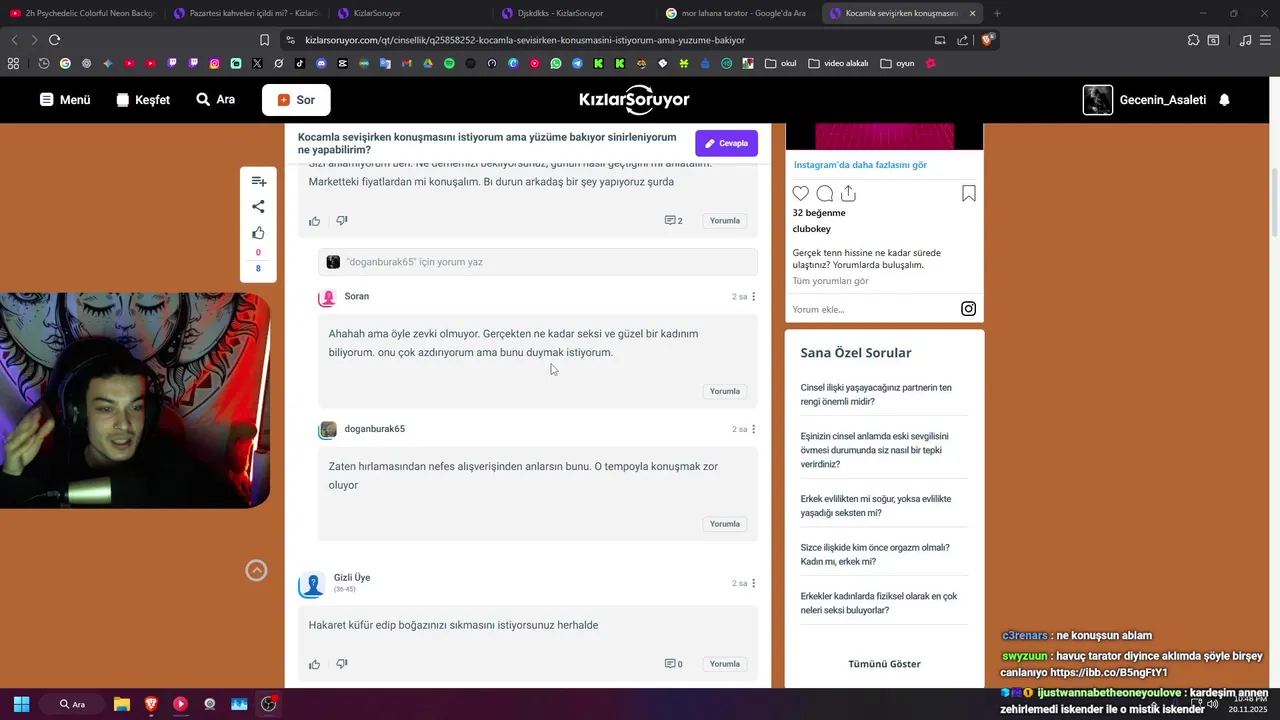This screenshot has width=1280, height=720.
Task: Open the Windows Start menu
Action: 21,704
